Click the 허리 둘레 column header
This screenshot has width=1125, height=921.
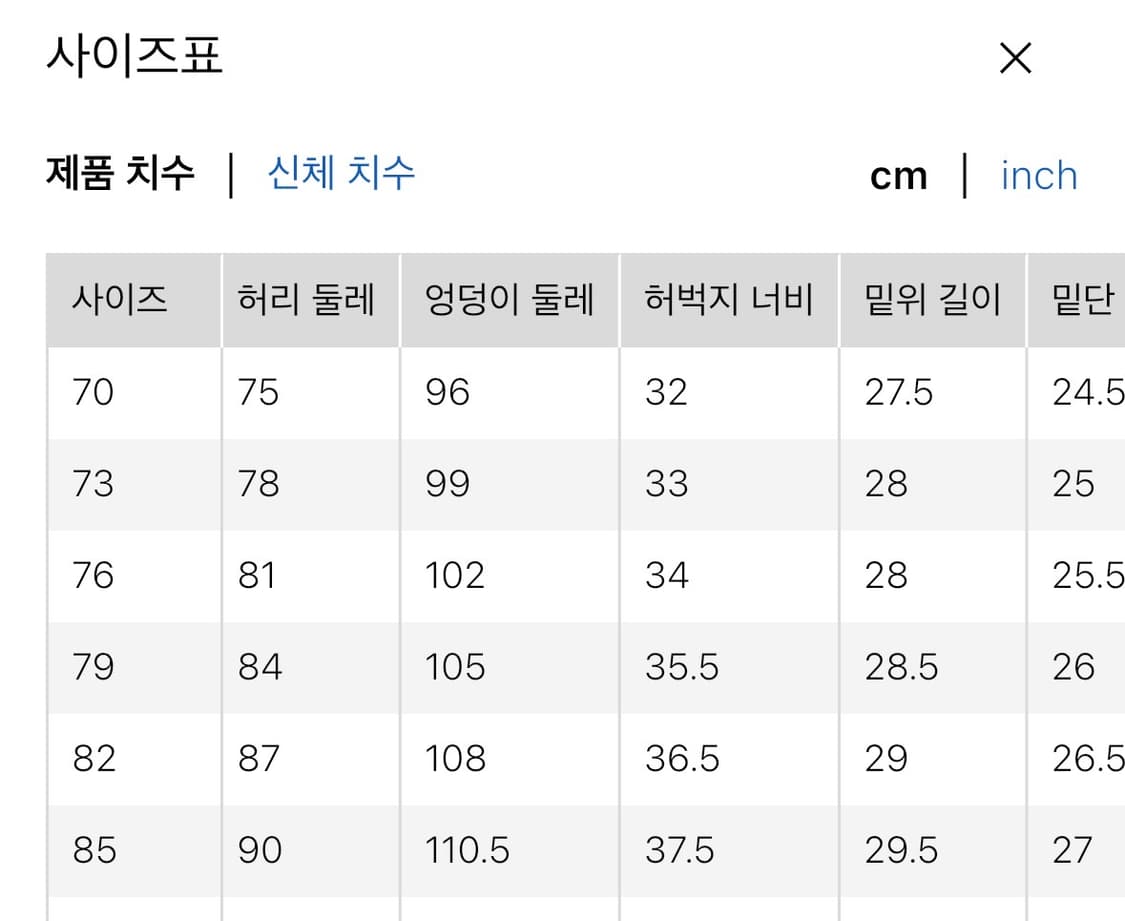pos(307,299)
